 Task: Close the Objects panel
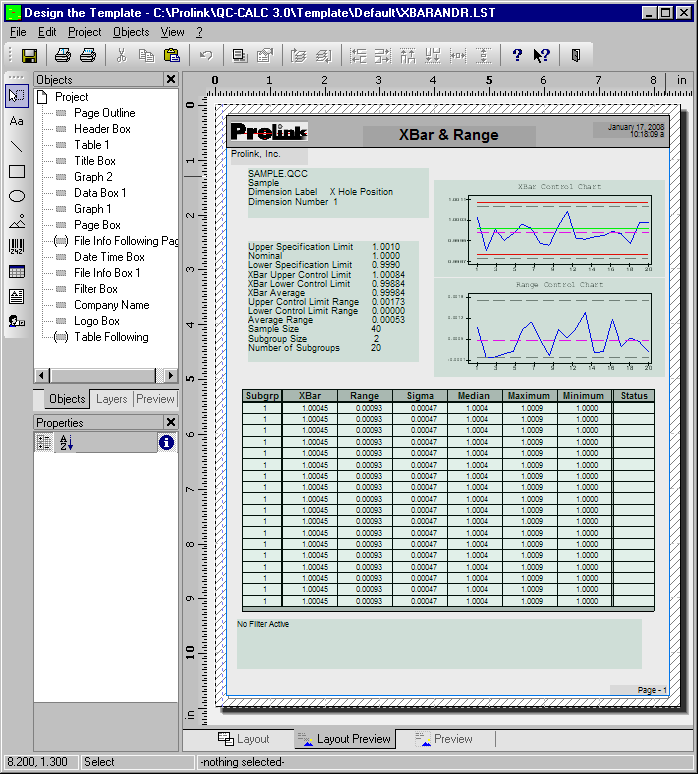pyautogui.click(x=171, y=79)
